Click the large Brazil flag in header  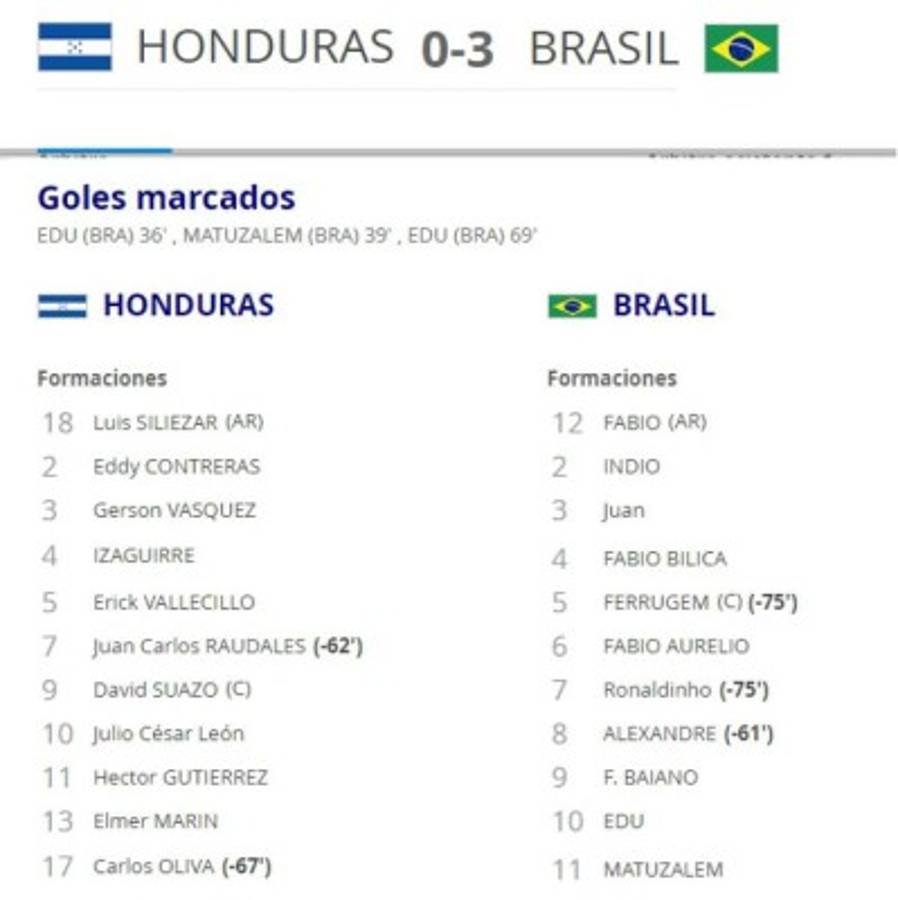[x=741, y=48]
